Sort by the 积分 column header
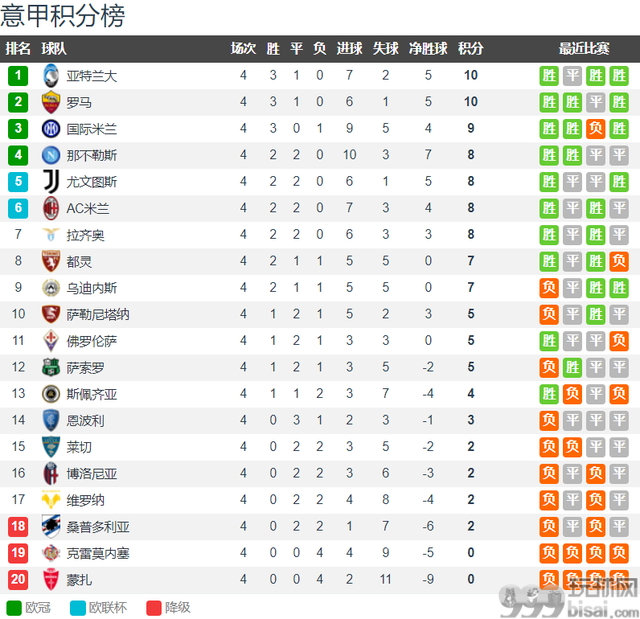Viewport: 640px width, 619px height. point(471,49)
